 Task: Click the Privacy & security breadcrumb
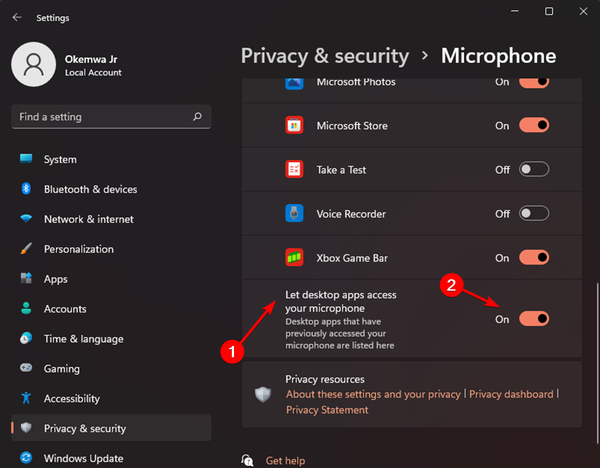[325, 56]
